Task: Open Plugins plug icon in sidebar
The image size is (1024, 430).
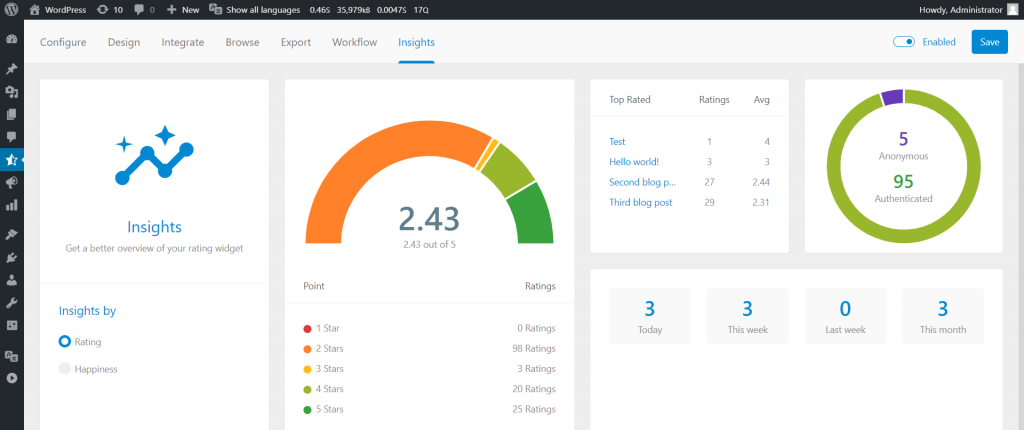Action: click(11, 257)
